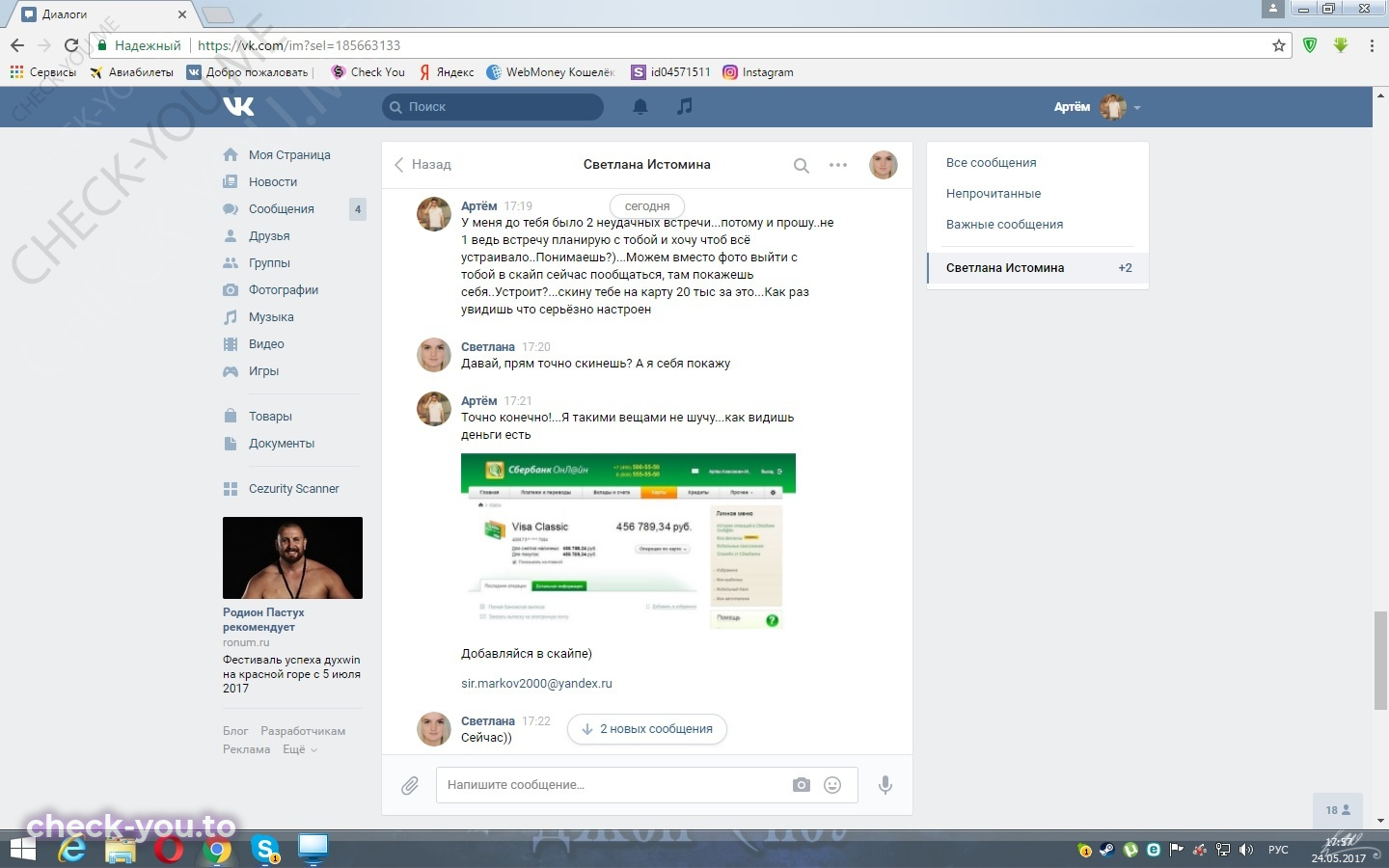Image resolution: width=1389 pixels, height=868 pixels.
Task: Open Skype from the taskbar
Action: (265, 849)
